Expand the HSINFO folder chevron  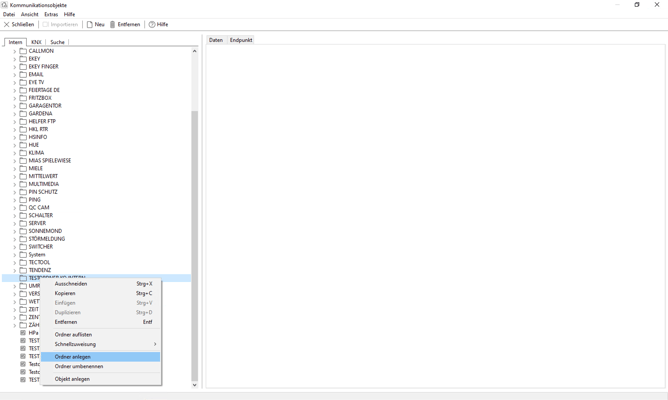[x=14, y=137]
